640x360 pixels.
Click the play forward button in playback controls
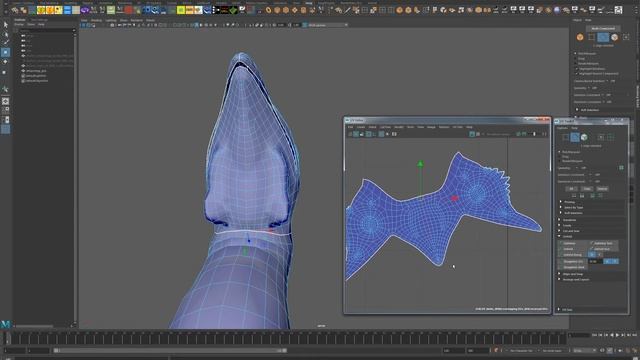coord(617,335)
